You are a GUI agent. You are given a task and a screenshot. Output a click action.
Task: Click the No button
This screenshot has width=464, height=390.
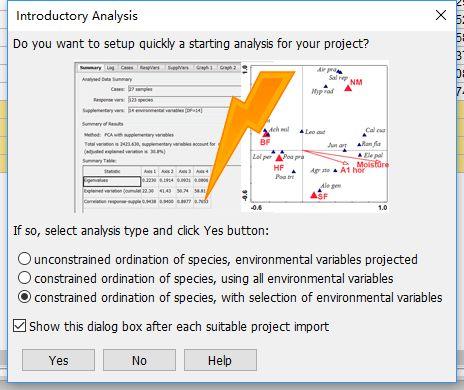coord(139,360)
